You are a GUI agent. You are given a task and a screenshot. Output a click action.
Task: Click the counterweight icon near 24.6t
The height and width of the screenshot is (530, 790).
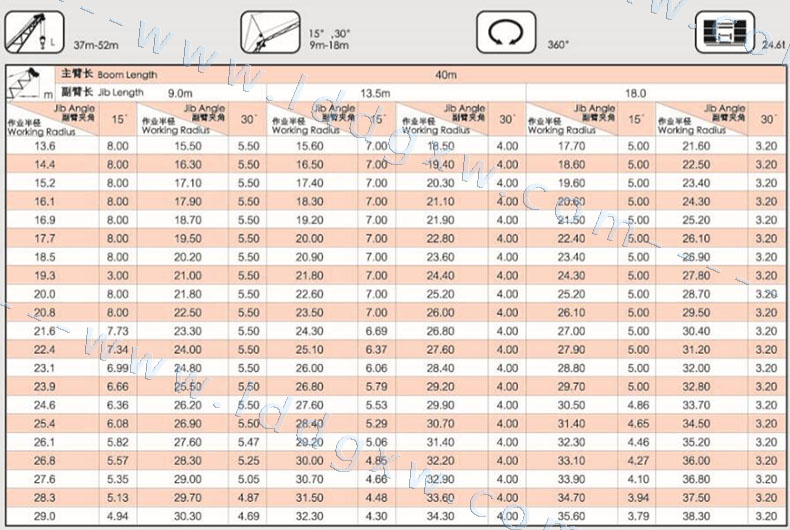pos(725,33)
